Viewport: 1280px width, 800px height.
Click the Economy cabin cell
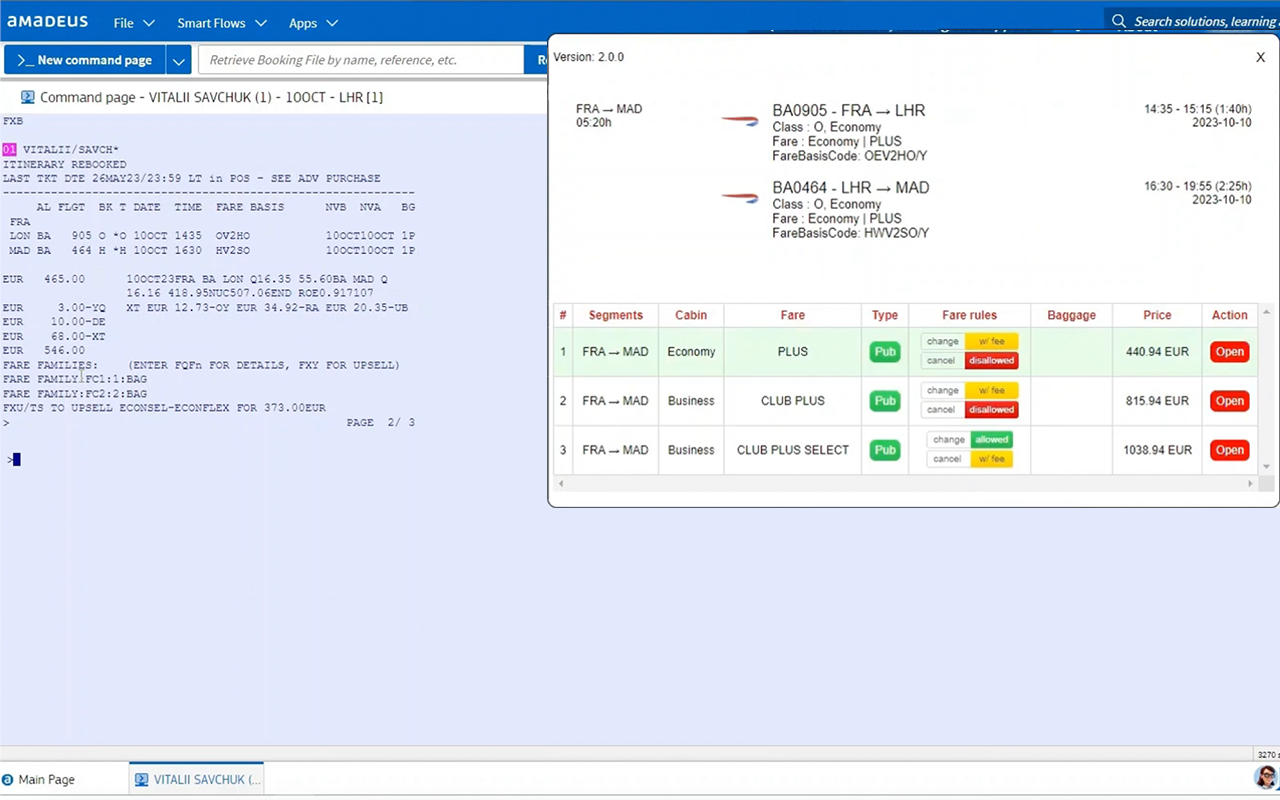691,352
